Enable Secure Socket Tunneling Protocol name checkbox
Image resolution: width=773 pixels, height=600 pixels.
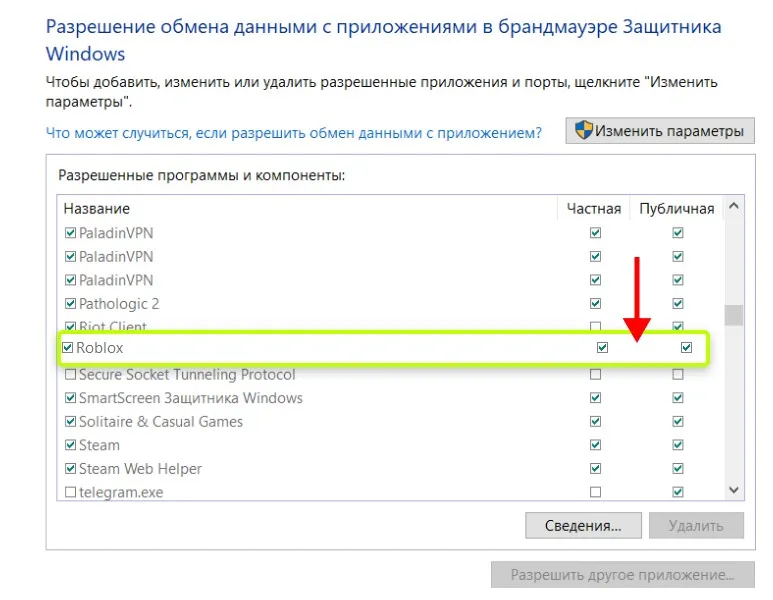pos(70,375)
